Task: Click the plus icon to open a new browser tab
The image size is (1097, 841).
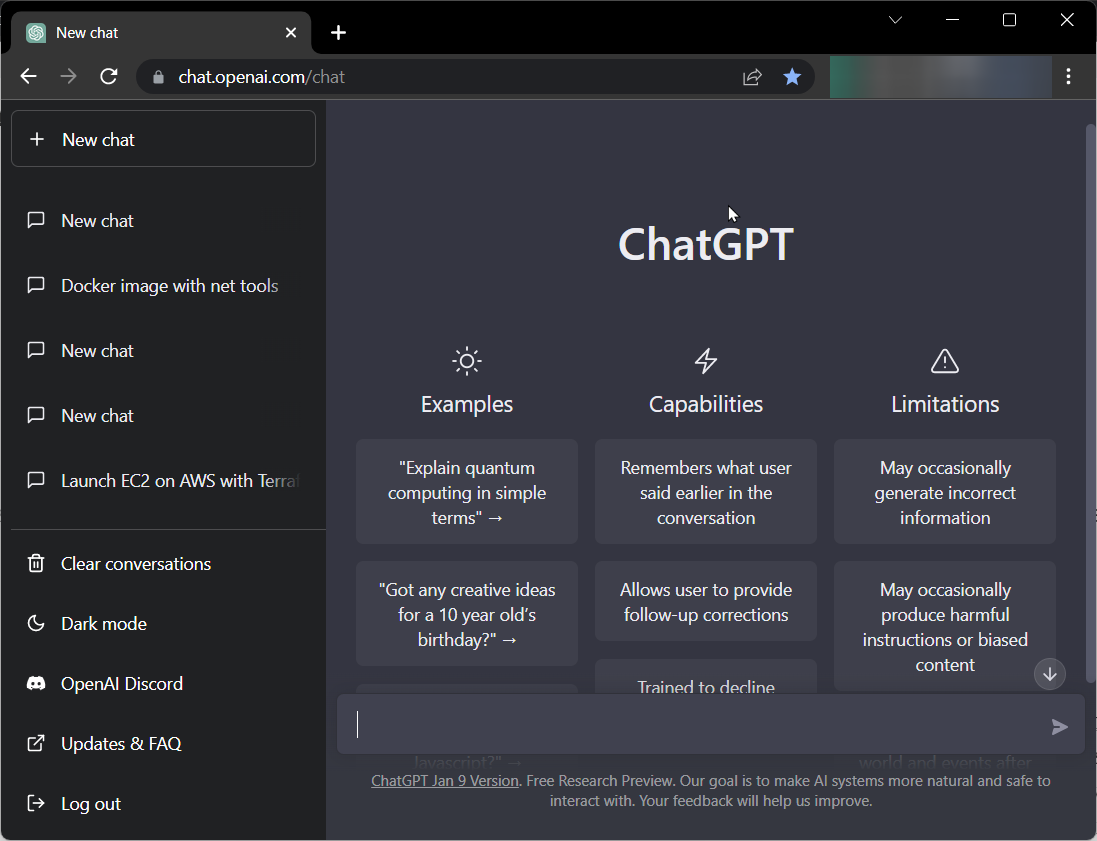Action: pos(338,33)
